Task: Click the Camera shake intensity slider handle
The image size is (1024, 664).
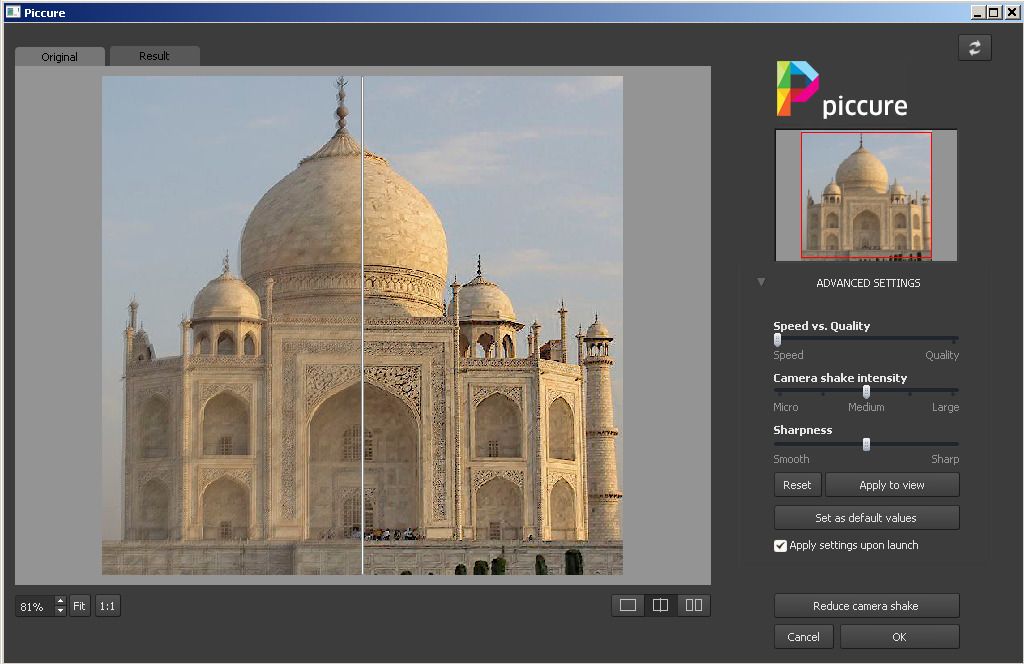Action: tap(866, 392)
